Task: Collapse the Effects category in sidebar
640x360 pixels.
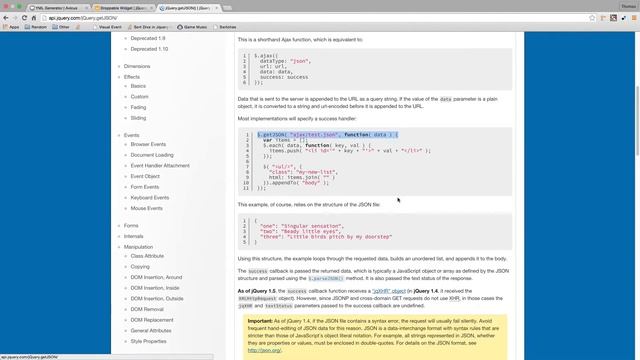Action: 131,77
